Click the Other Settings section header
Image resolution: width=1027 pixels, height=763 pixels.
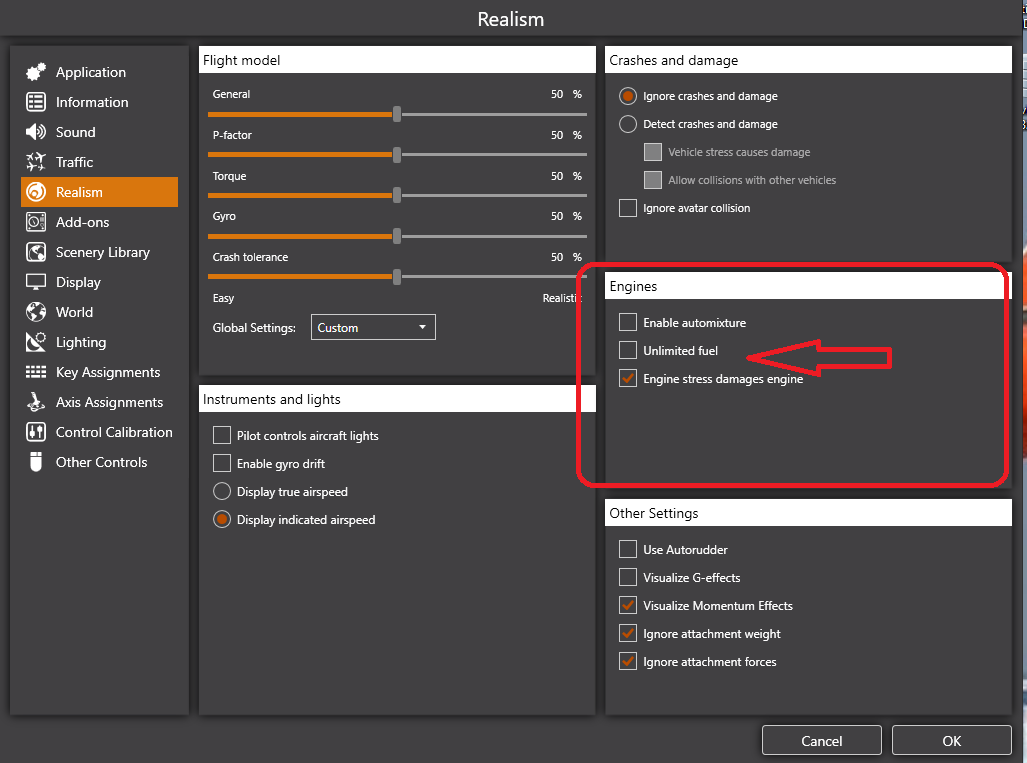tap(808, 513)
